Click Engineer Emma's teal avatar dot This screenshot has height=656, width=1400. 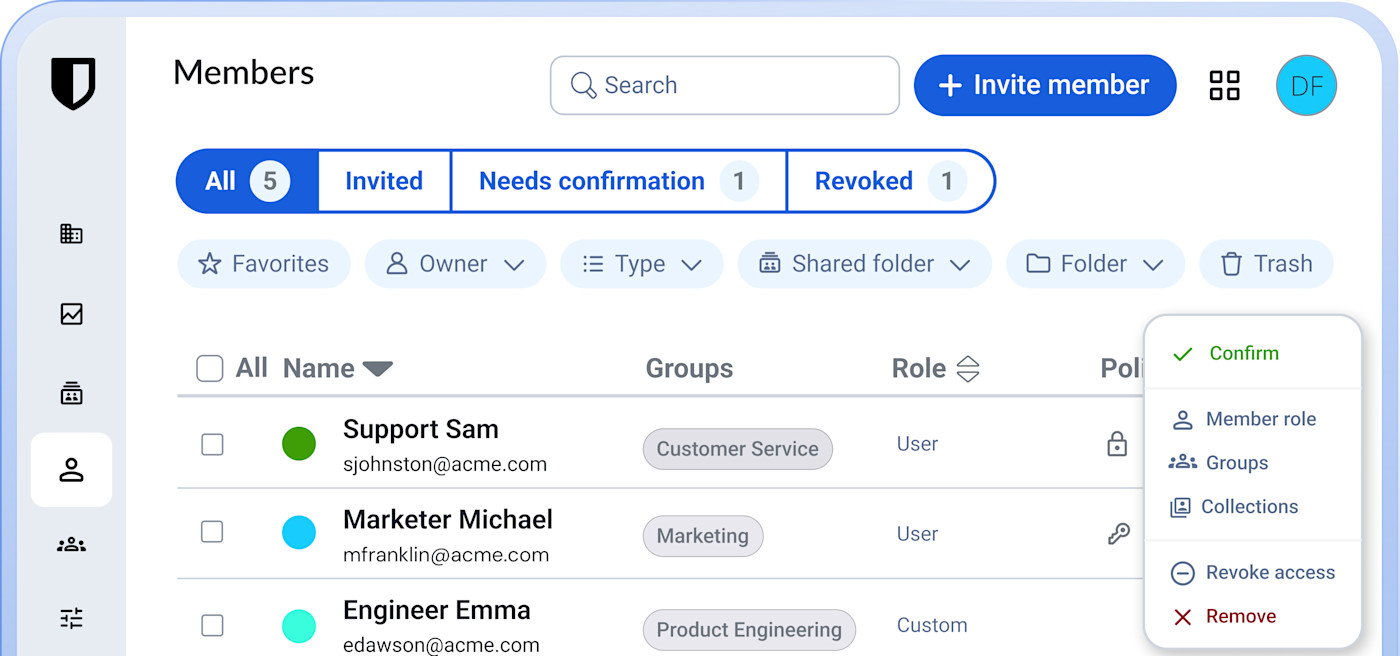(x=299, y=626)
